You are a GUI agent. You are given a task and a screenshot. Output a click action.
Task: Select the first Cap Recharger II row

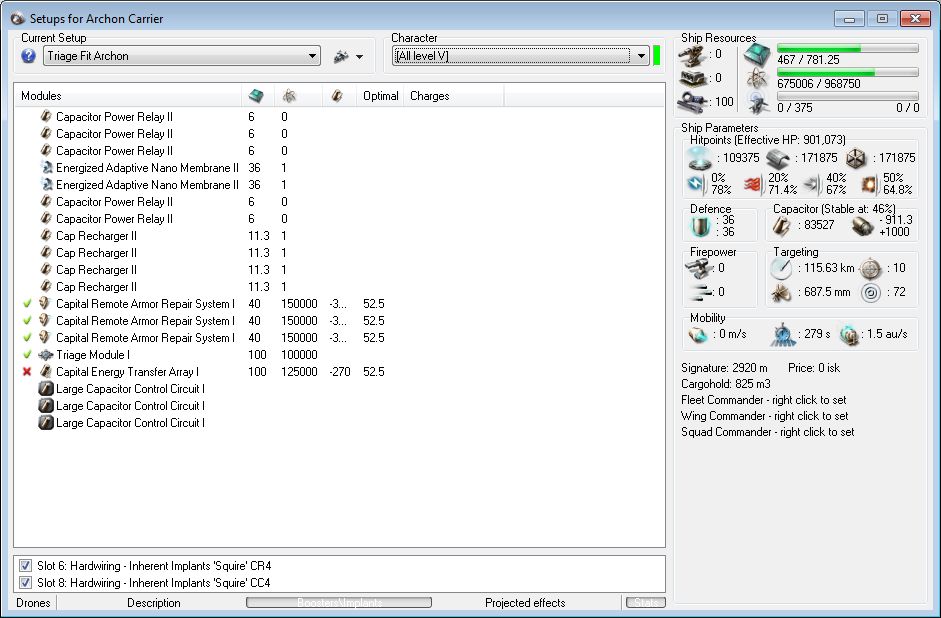[340, 236]
